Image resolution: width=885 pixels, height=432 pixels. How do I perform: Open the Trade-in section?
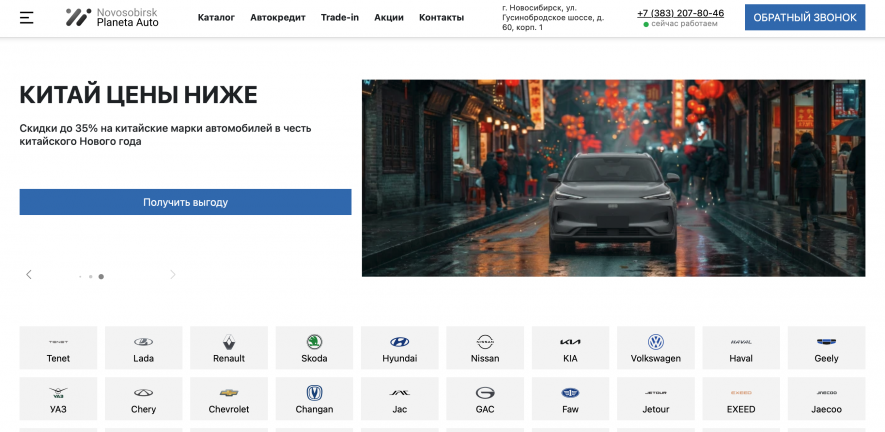coord(340,18)
